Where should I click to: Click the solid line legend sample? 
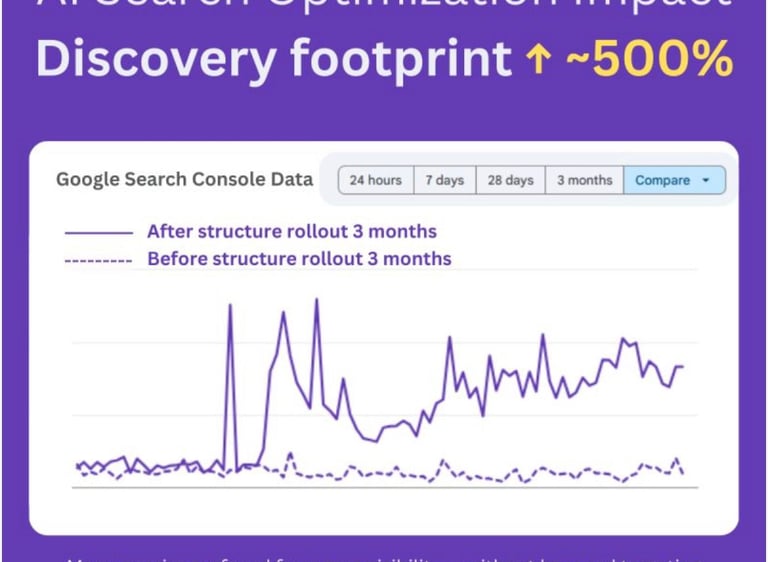(99, 233)
